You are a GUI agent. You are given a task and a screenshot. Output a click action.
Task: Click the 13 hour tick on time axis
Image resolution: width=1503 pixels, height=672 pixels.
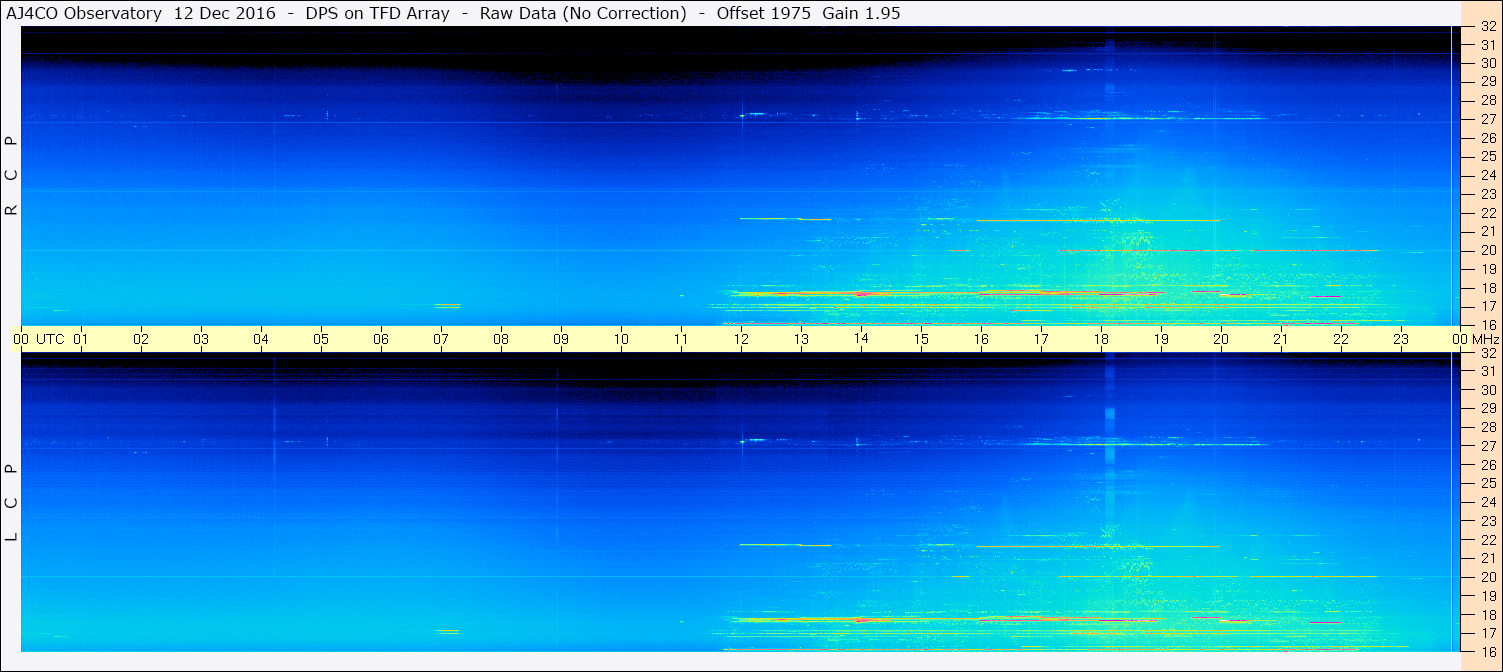point(801,339)
